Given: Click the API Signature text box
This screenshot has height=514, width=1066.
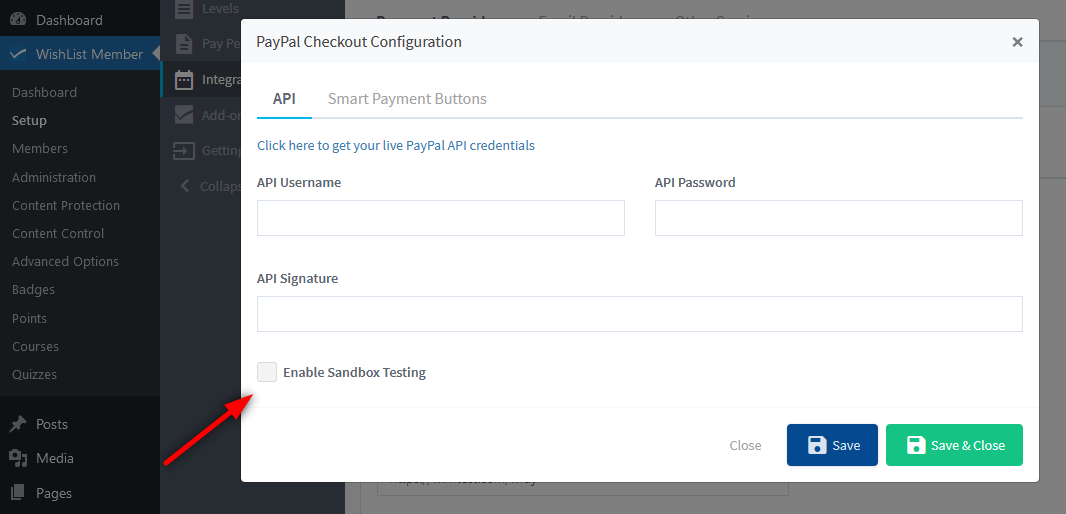Looking at the screenshot, I should coord(639,314).
